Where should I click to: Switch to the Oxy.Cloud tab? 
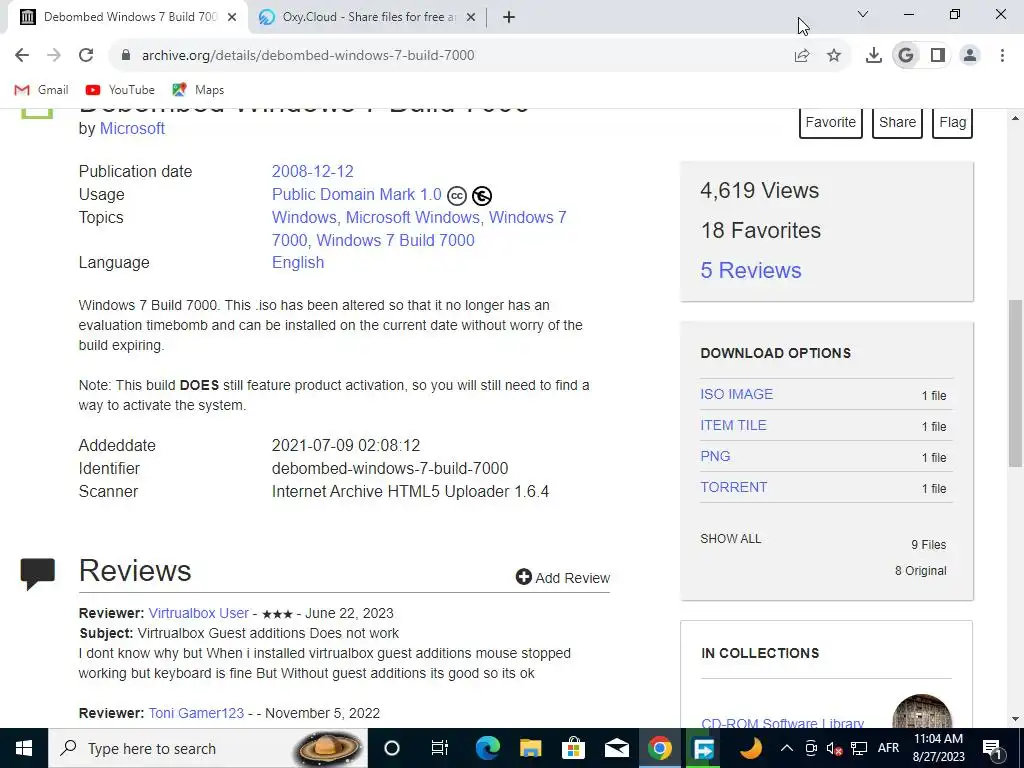[368, 17]
